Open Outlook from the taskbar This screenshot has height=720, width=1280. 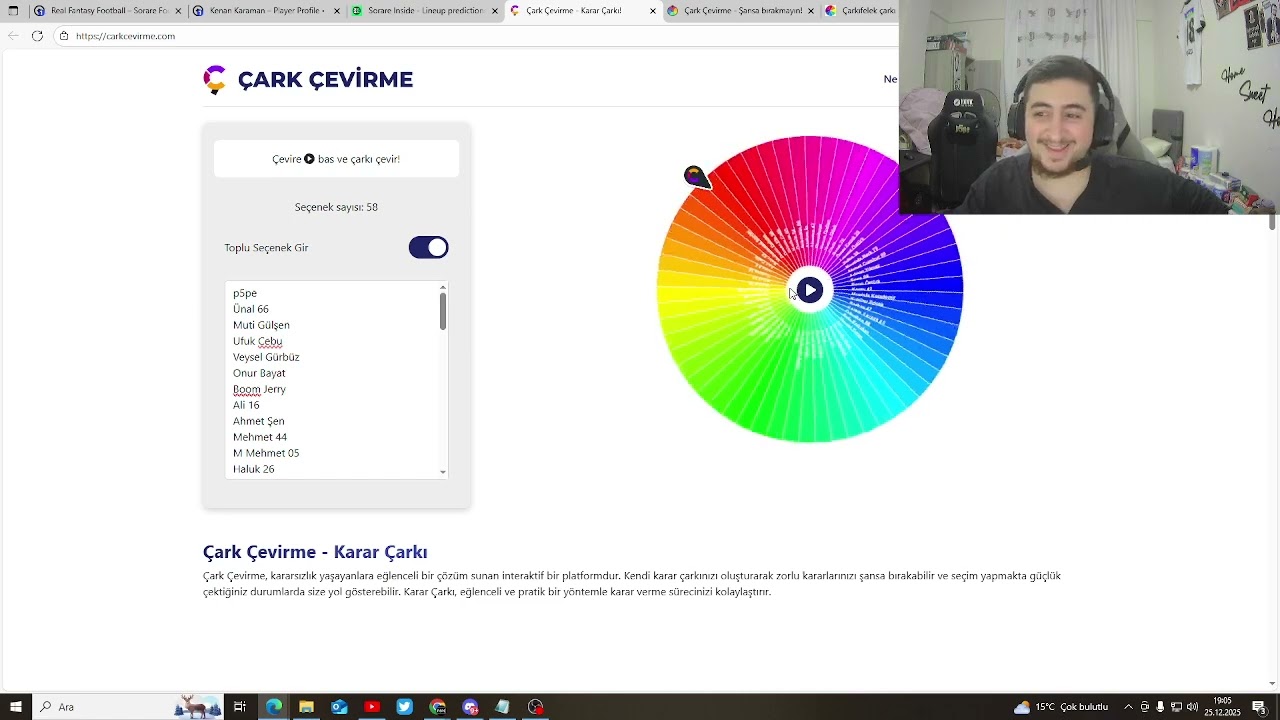[x=339, y=707]
